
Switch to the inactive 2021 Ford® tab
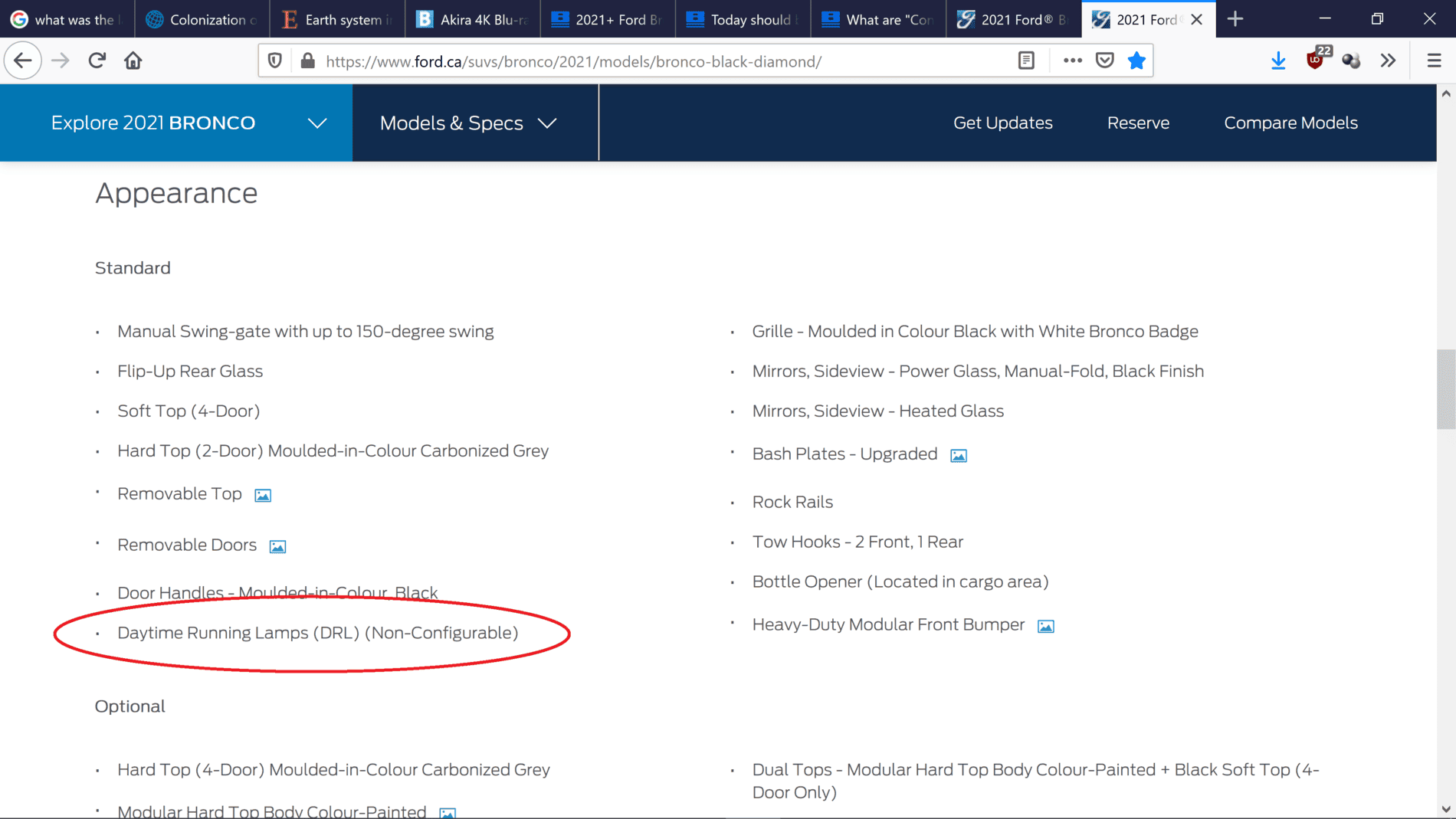pyautogui.click(x=1013, y=19)
